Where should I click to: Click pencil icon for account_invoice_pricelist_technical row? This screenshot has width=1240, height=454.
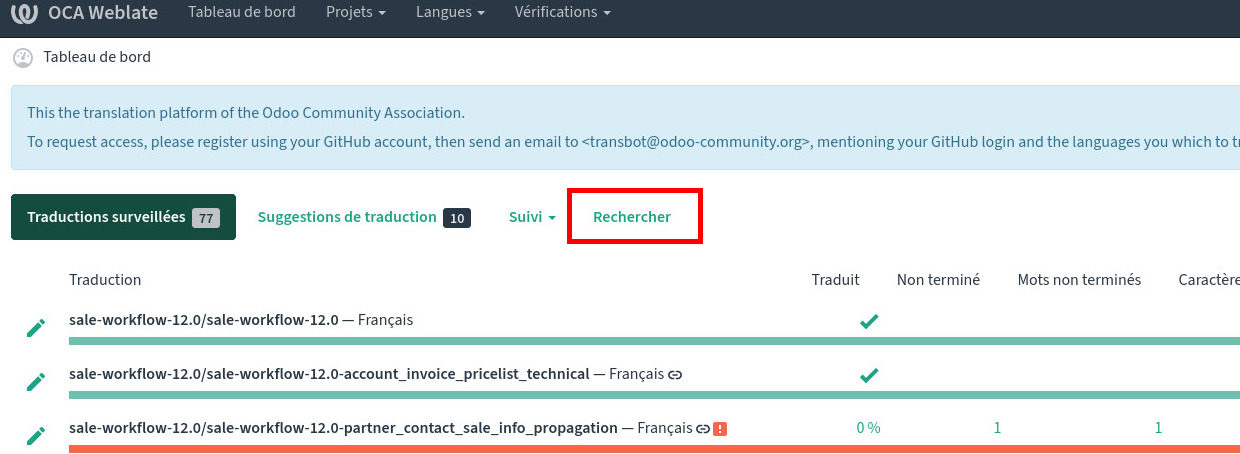[36, 382]
